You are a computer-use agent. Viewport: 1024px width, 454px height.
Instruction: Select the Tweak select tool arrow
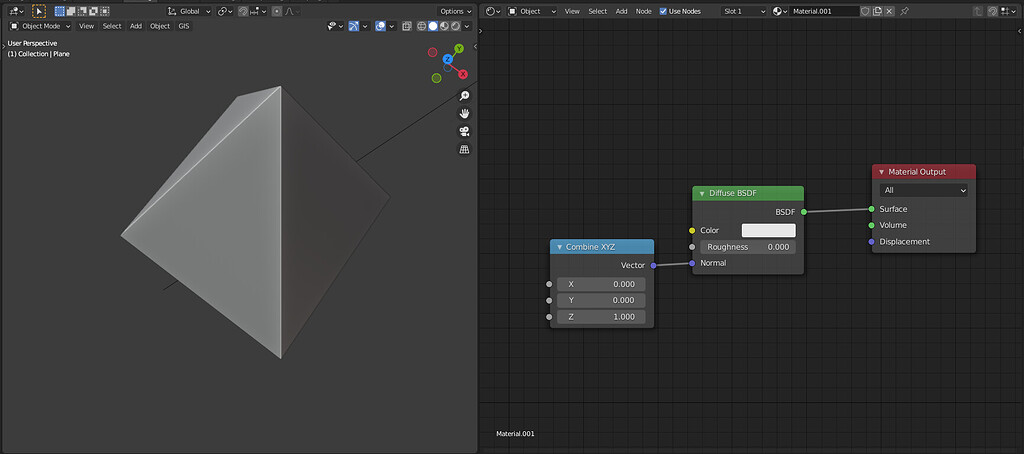[x=39, y=11]
